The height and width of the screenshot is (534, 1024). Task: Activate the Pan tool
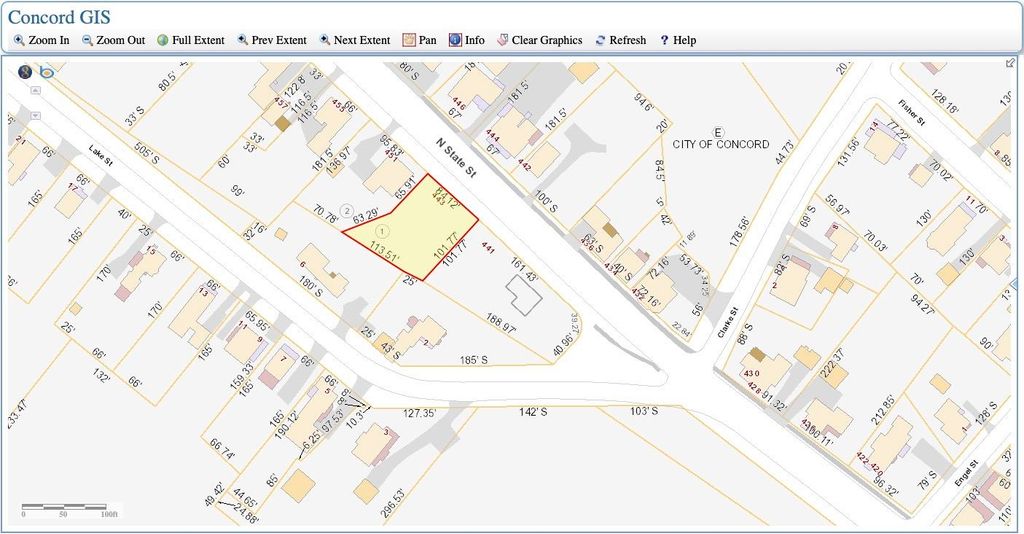[x=408, y=41]
